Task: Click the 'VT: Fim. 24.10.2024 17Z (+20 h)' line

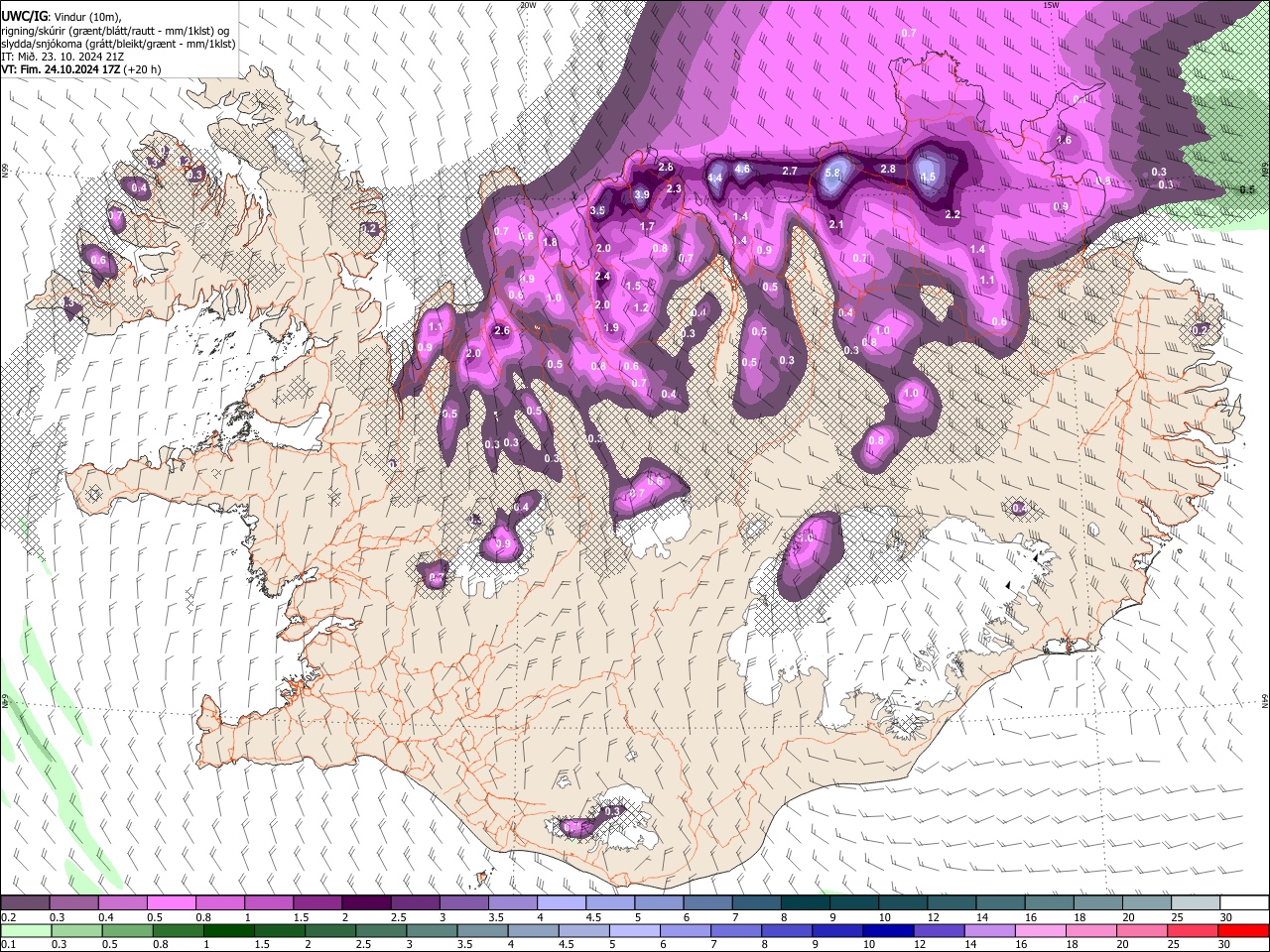Action: pos(81,69)
